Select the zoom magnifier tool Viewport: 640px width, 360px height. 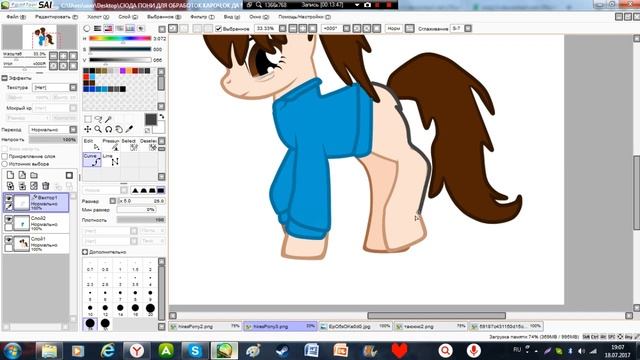coord(98,129)
